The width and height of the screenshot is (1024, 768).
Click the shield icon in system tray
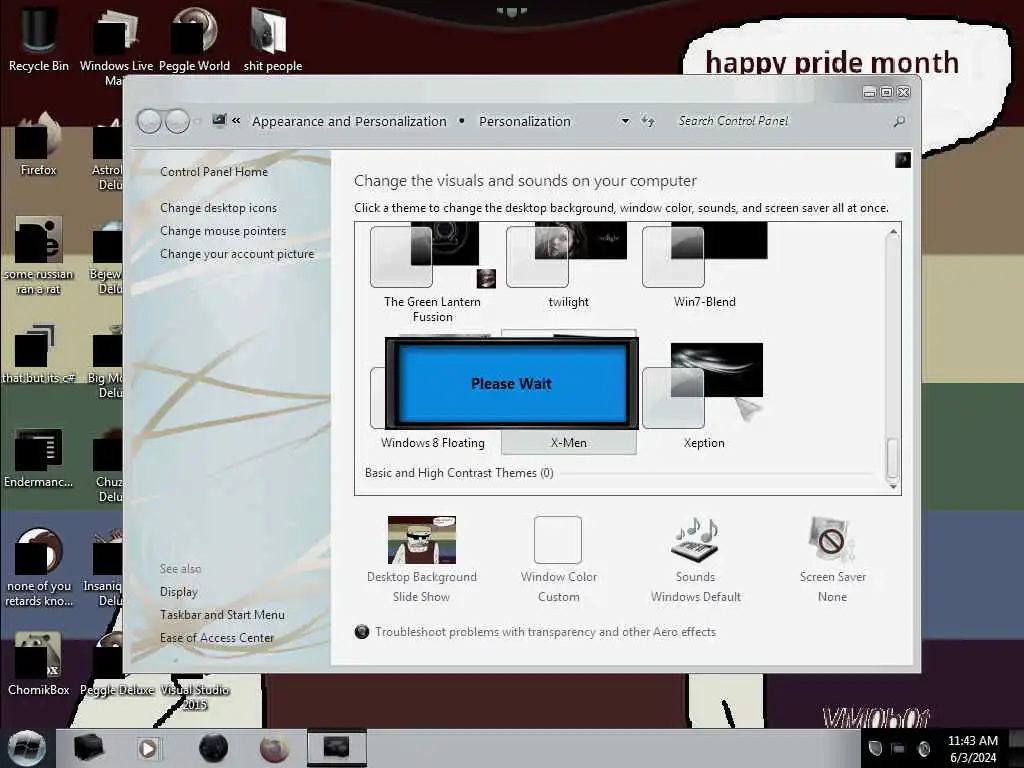click(876, 748)
